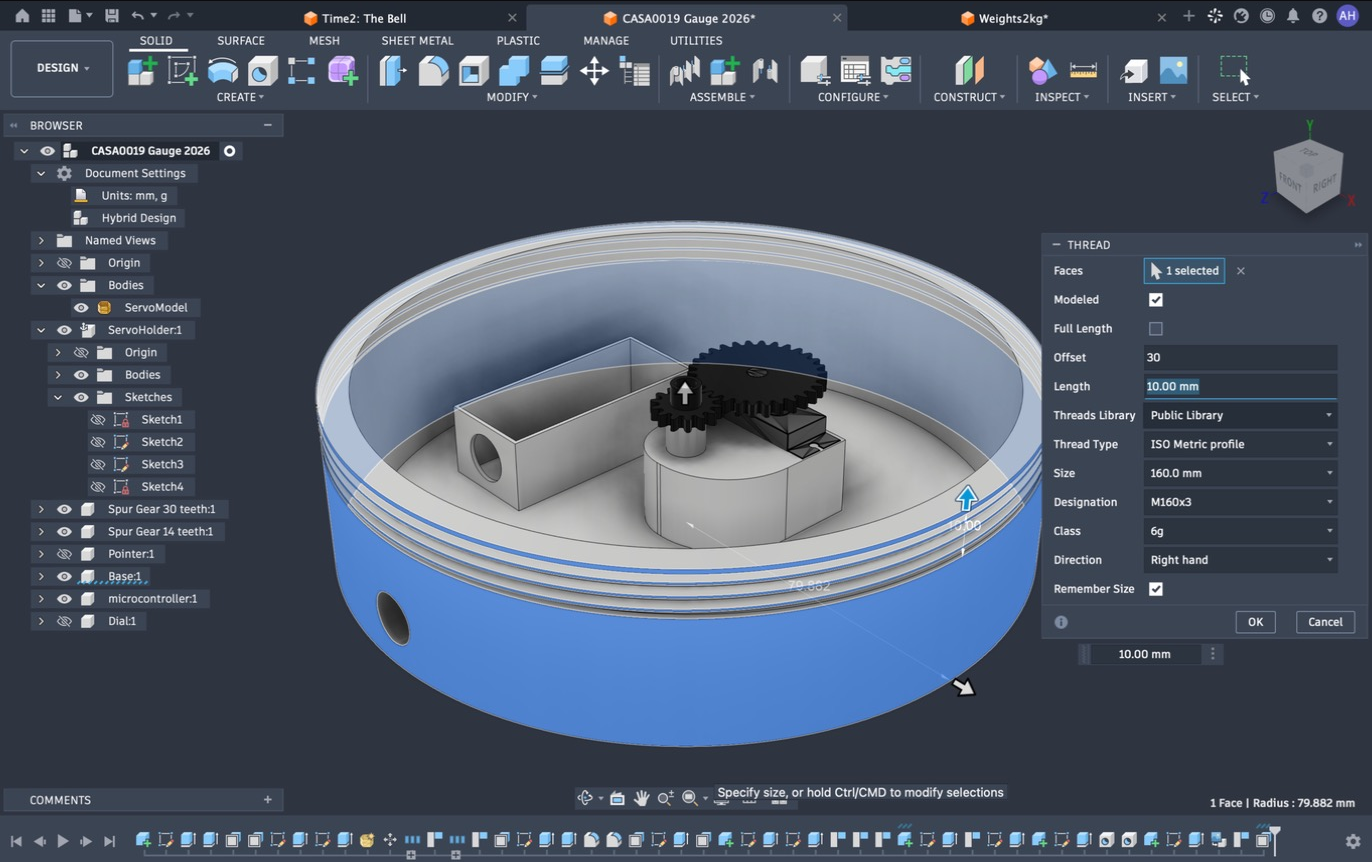This screenshot has height=862, width=1372.
Task: Select the Fillet tool in the toolbar
Action: click(433, 71)
